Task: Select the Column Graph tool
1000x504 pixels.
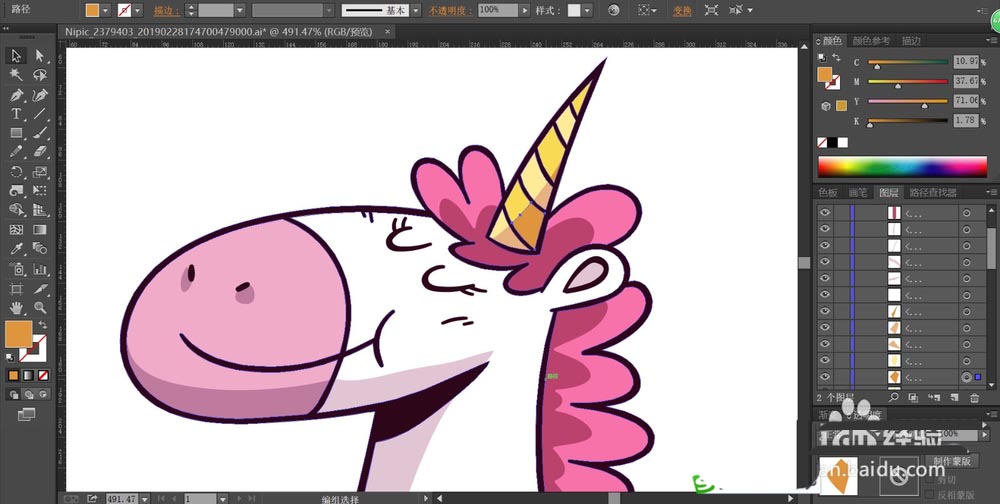Action: click(x=40, y=269)
